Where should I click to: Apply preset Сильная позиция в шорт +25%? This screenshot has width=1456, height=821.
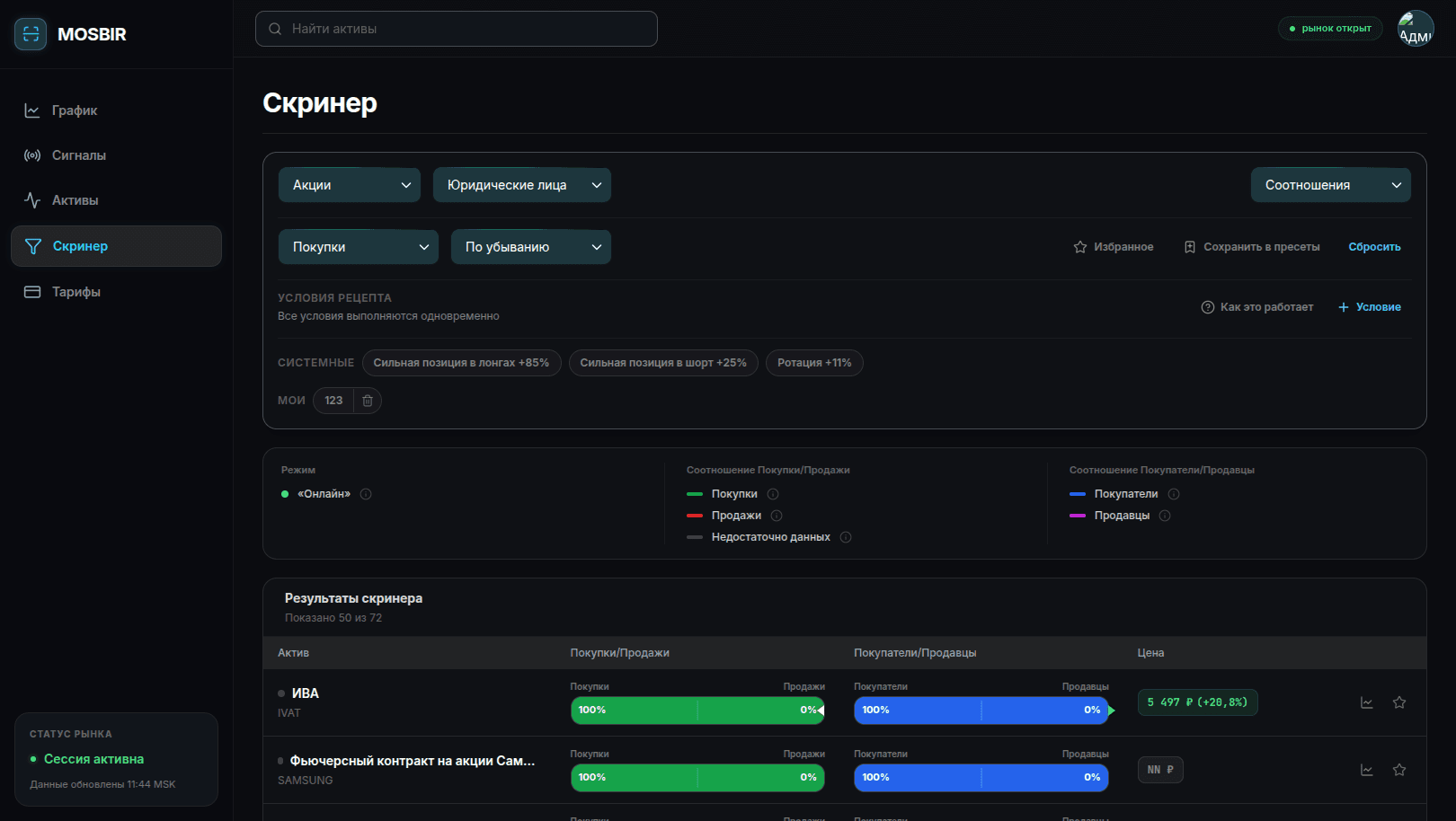(x=663, y=363)
